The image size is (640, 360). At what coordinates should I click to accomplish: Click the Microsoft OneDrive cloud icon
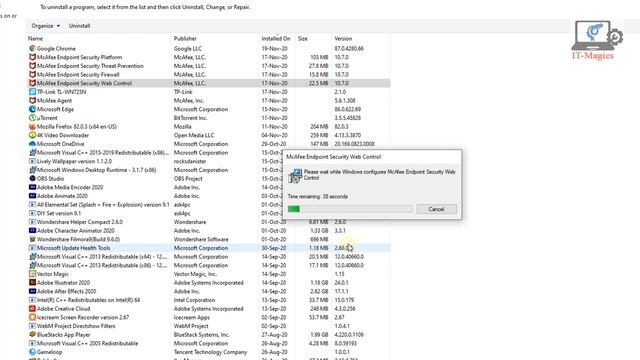(32, 144)
